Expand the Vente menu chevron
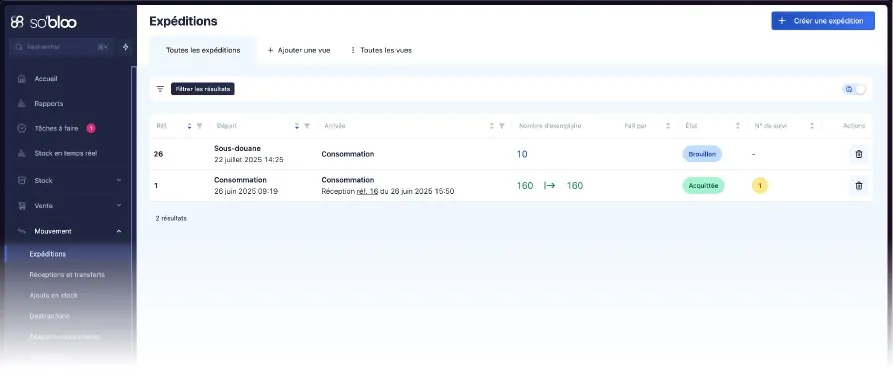 [x=119, y=205]
